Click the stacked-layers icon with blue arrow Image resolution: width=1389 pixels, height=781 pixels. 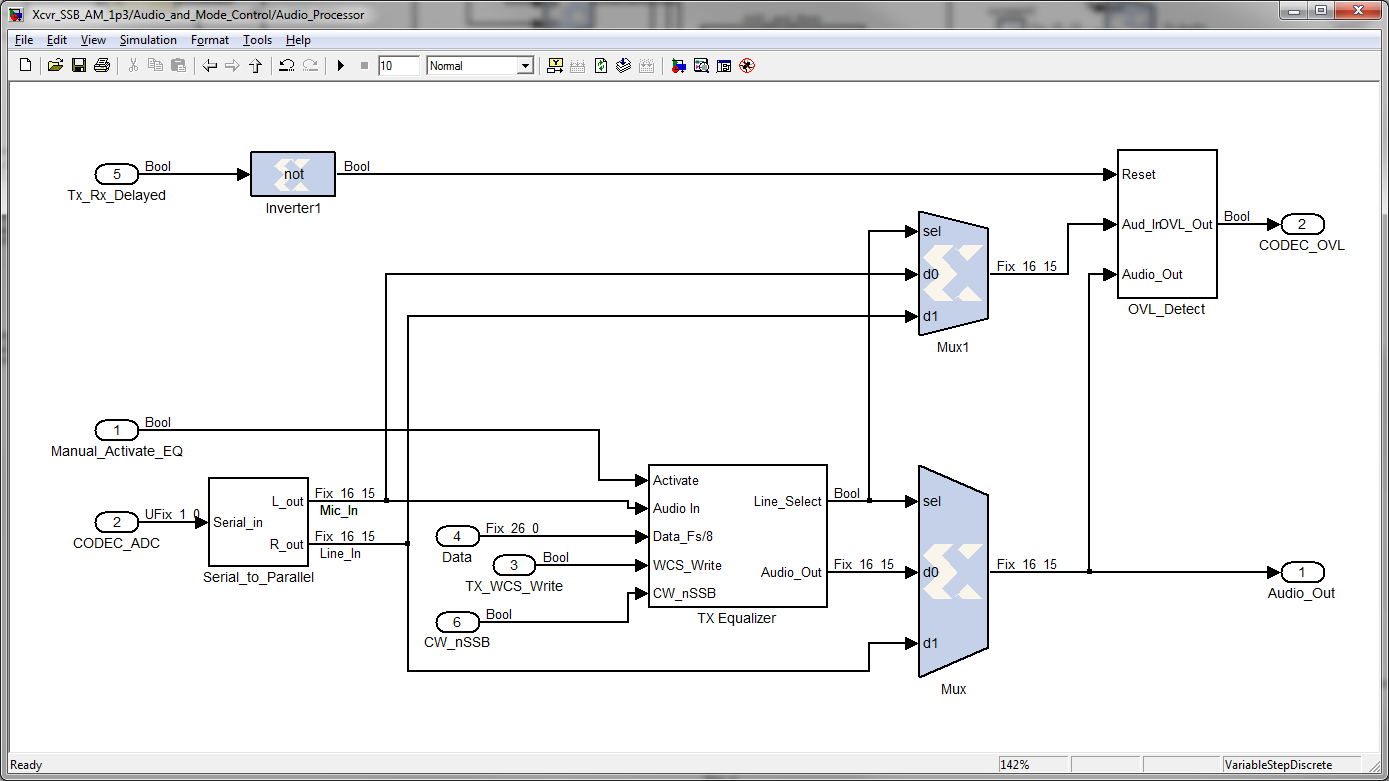623,66
